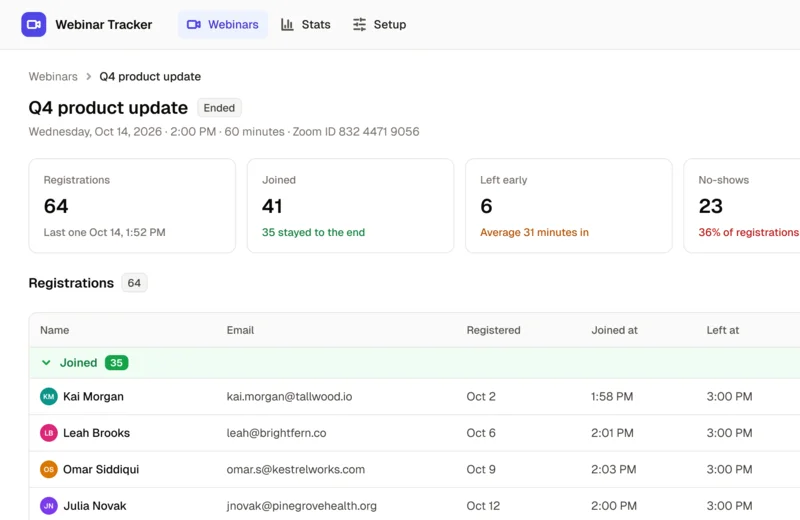This screenshot has width=800, height=520.
Task: Click the camera icon in Webinars tab
Action: point(193,24)
